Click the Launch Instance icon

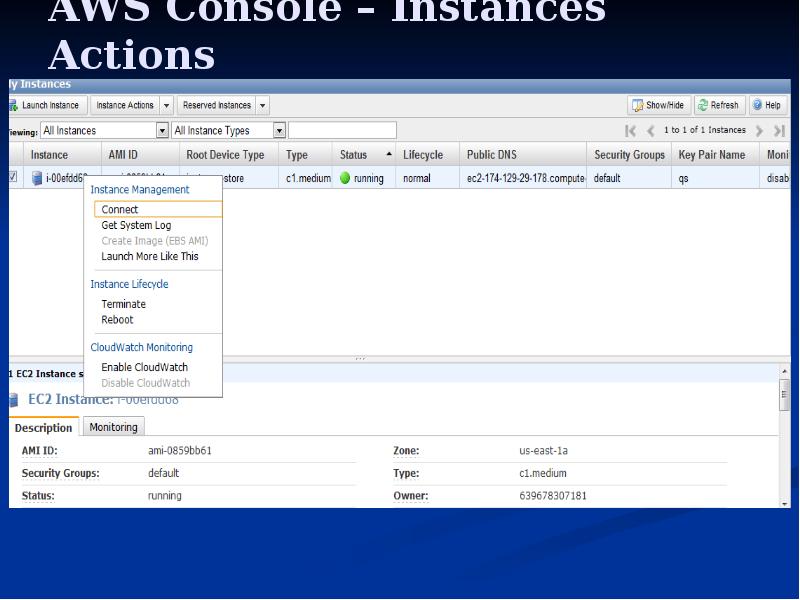click(12, 105)
